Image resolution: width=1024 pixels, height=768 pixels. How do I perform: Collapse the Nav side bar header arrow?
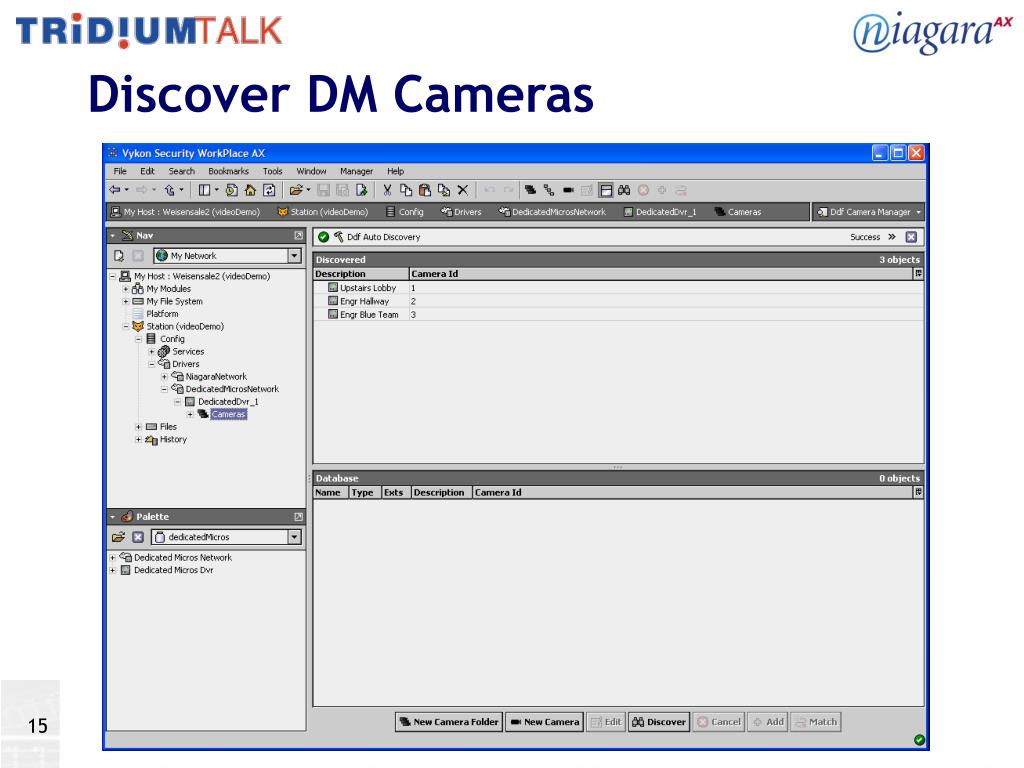coord(113,235)
